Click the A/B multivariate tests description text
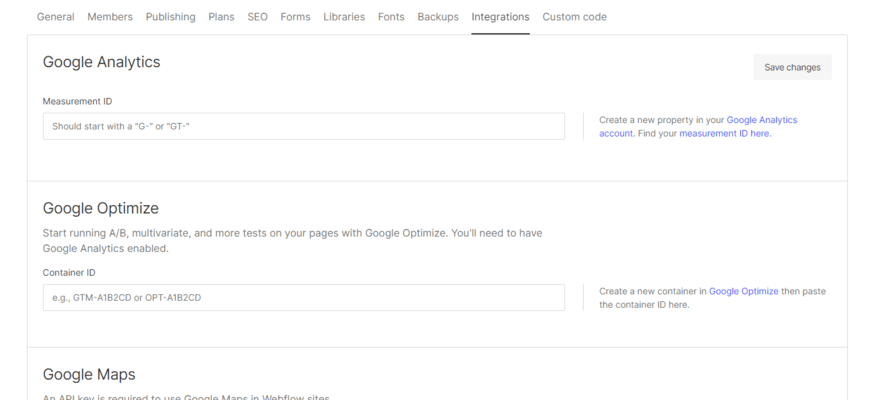This screenshot has width=880, height=400. tap(292, 241)
